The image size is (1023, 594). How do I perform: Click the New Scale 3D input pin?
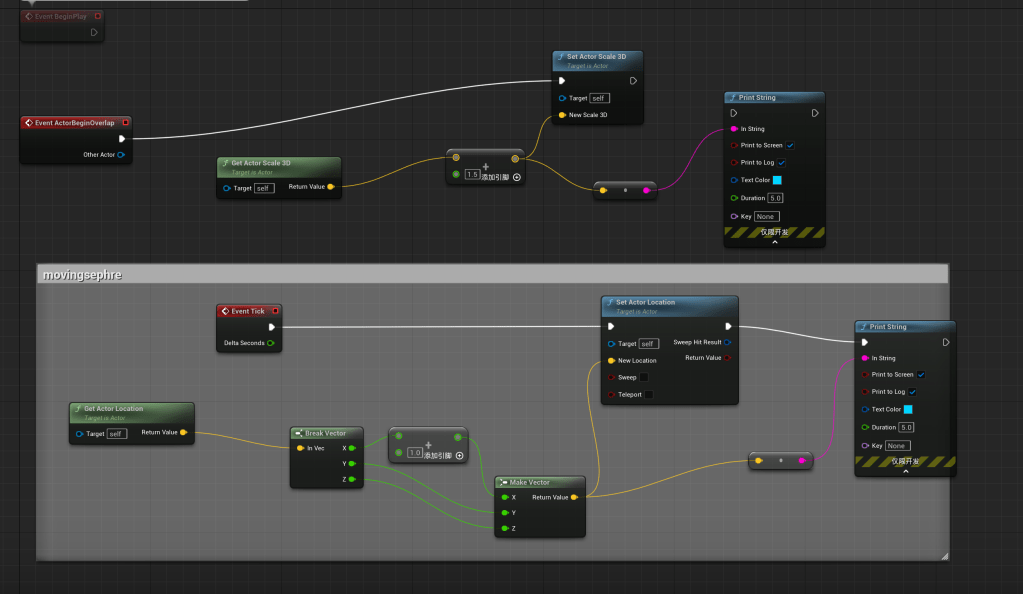(x=563, y=115)
